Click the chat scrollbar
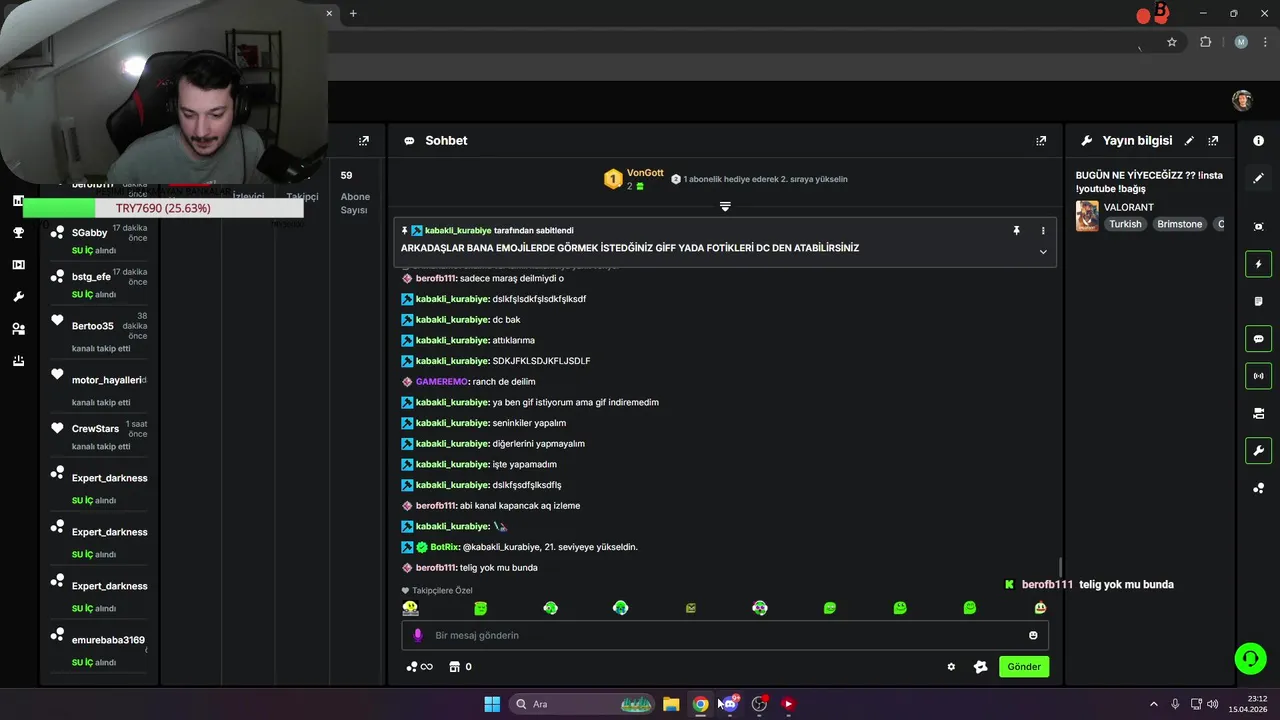Image resolution: width=1280 pixels, height=720 pixels. coord(1059,566)
